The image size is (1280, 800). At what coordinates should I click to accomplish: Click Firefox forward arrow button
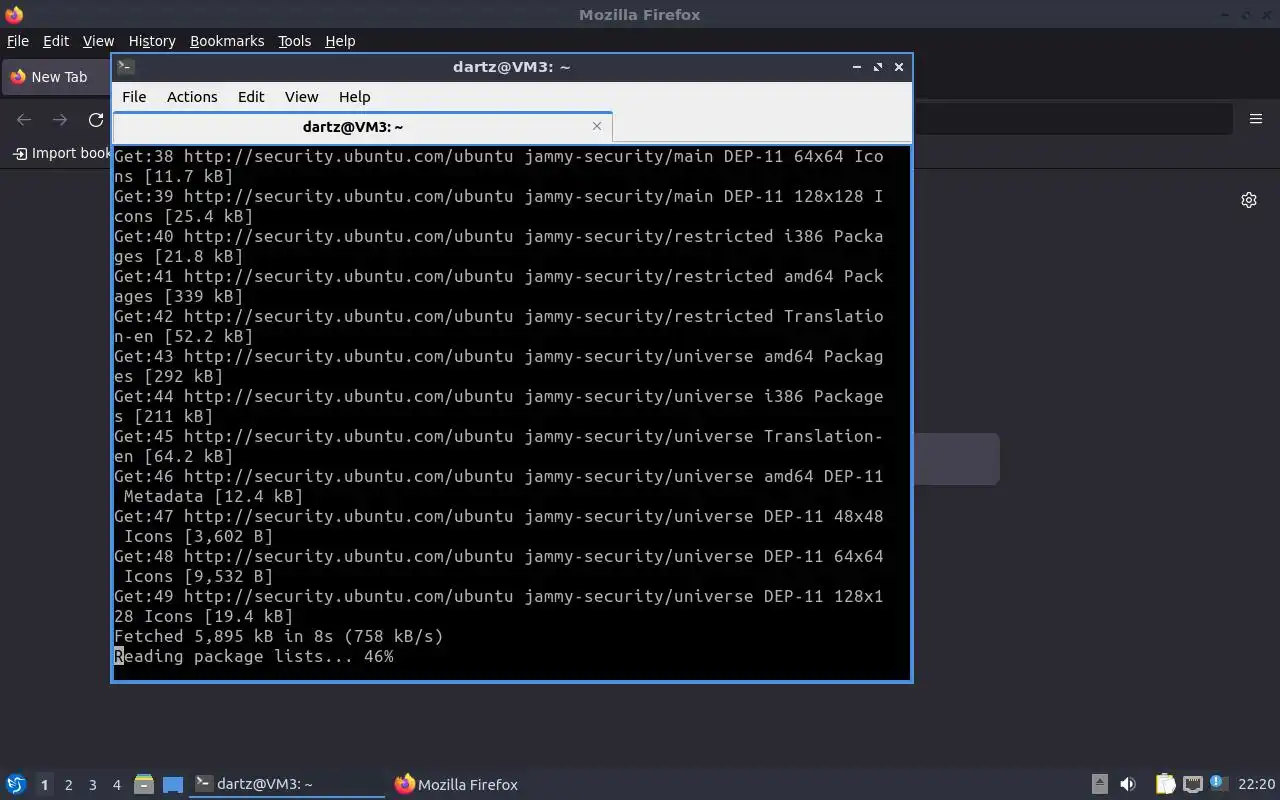point(60,120)
